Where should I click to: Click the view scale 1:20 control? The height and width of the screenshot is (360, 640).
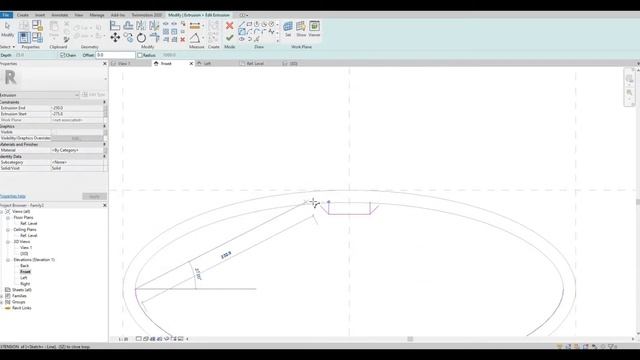(123, 339)
